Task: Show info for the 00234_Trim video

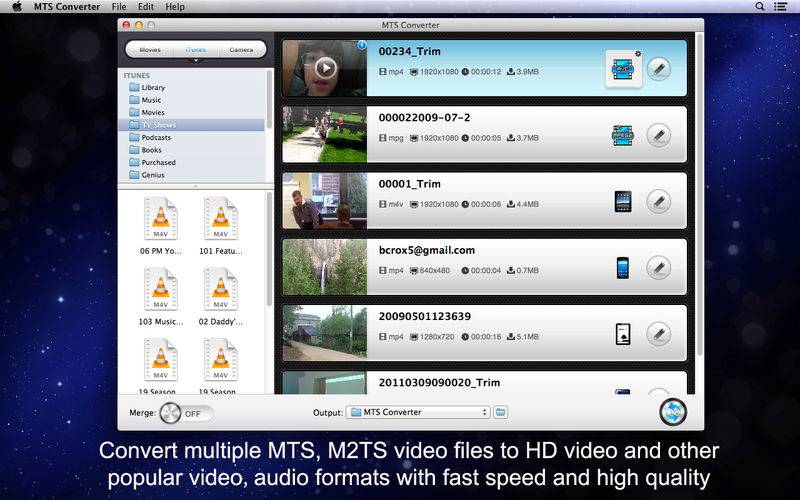Action: point(361,45)
